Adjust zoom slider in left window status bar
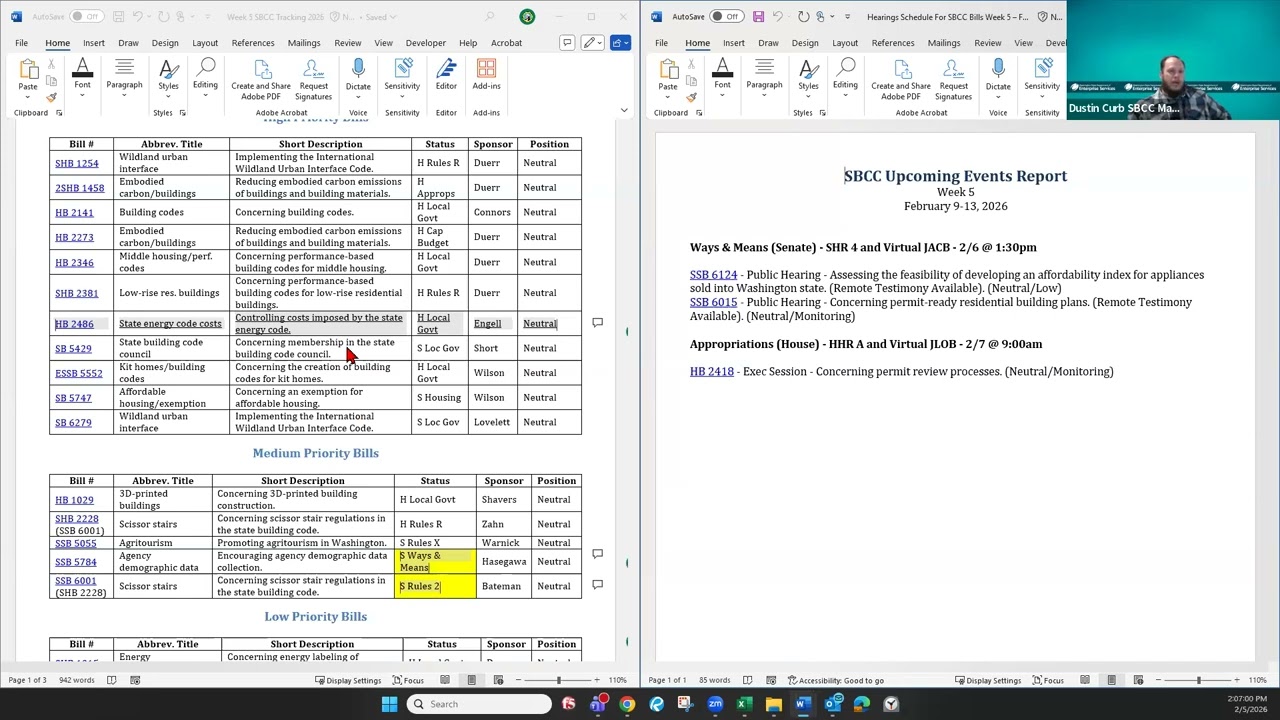The width and height of the screenshot is (1280, 720). pos(559,680)
